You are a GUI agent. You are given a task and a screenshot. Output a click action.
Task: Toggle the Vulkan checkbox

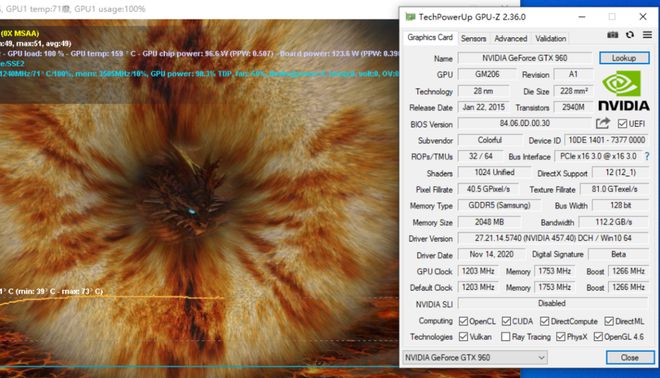click(x=463, y=337)
